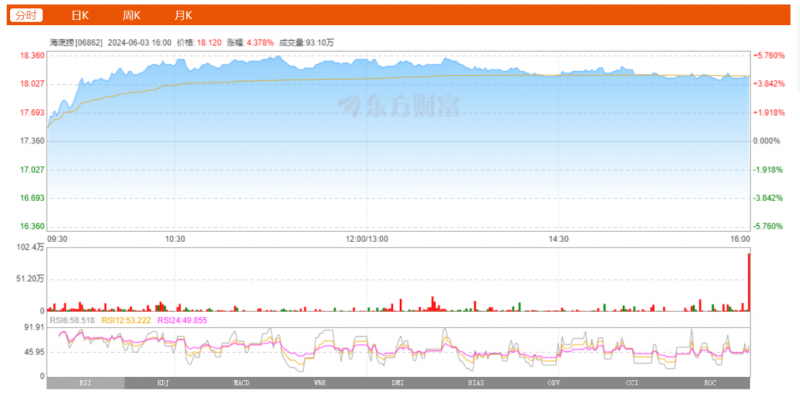Open the DMI indicator tab

(x=397, y=383)
